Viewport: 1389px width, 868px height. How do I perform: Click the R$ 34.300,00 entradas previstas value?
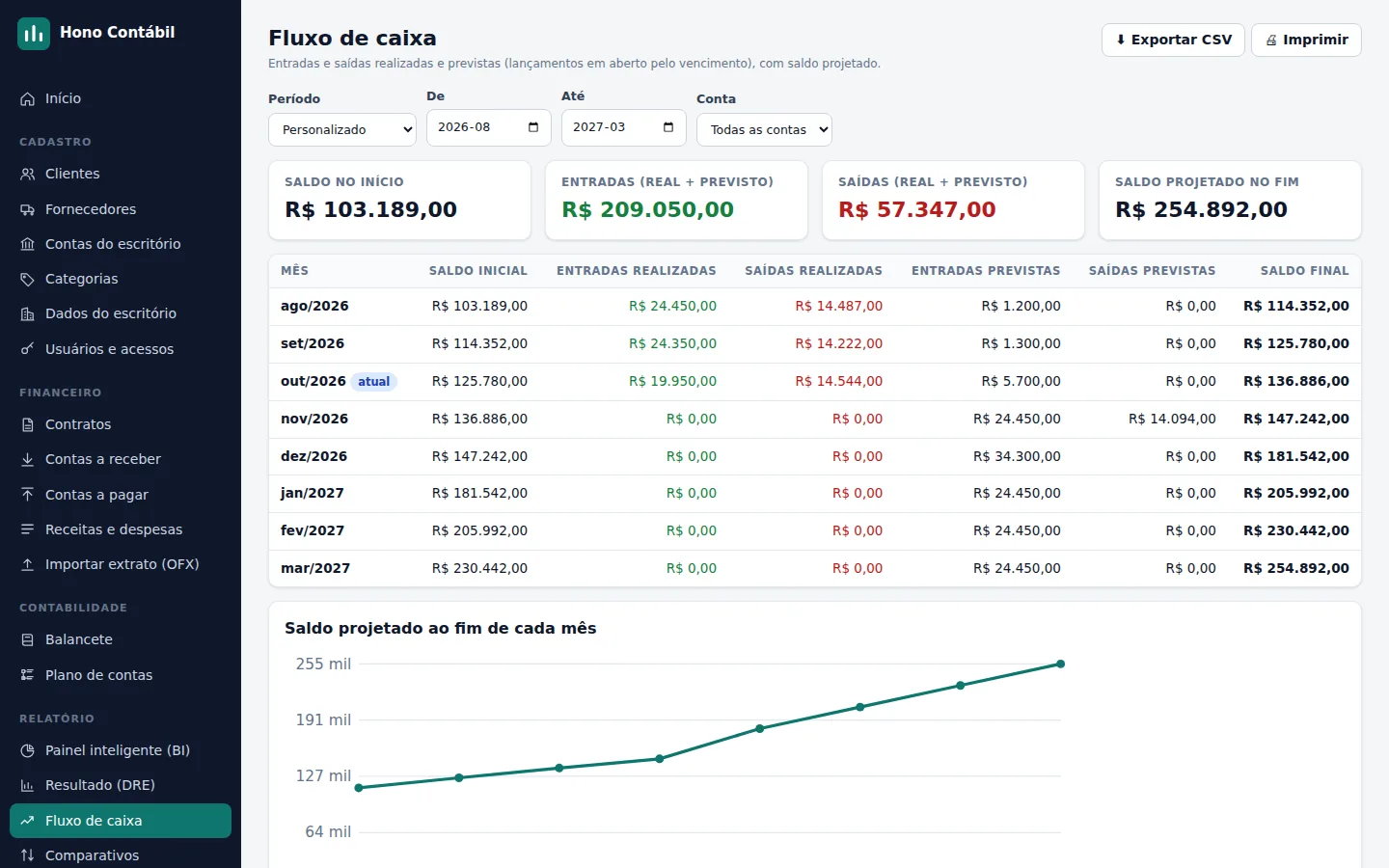coord(1017,456)
